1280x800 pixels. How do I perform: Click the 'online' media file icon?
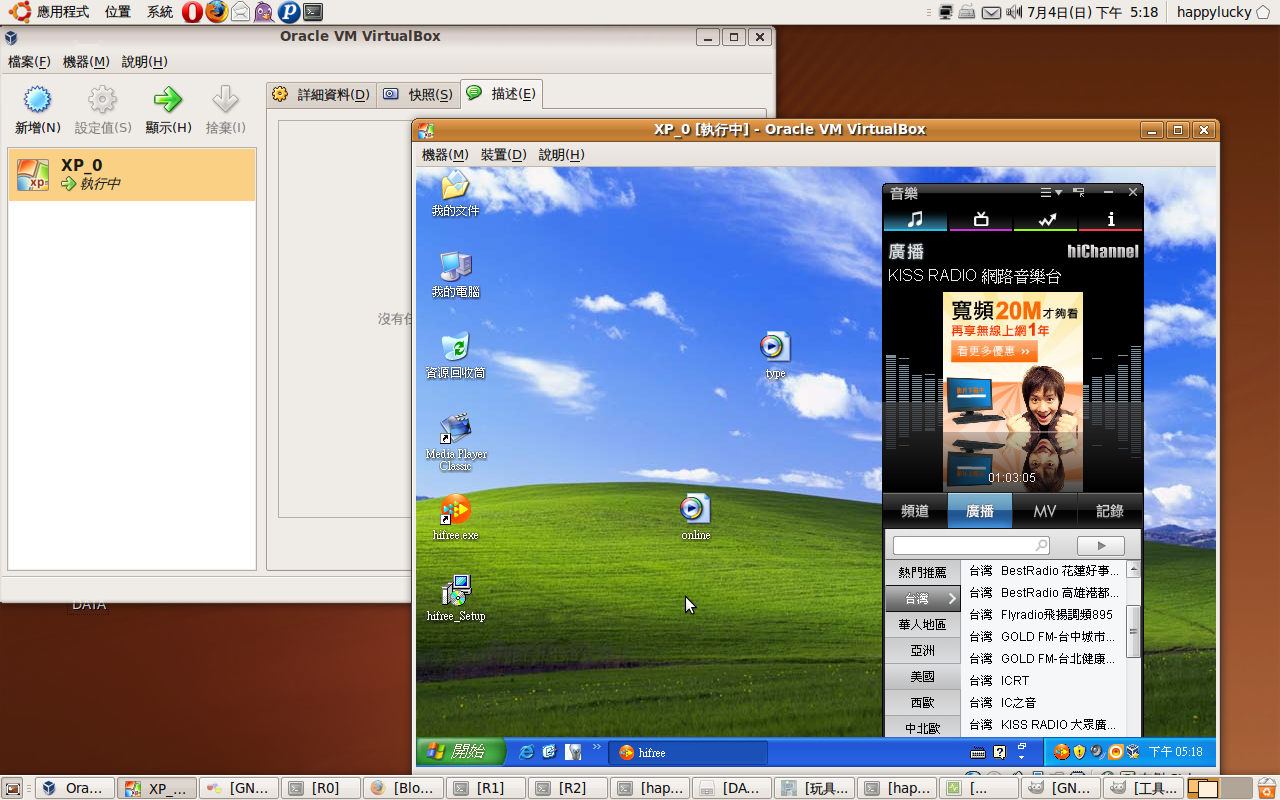(x=695, y=509)
